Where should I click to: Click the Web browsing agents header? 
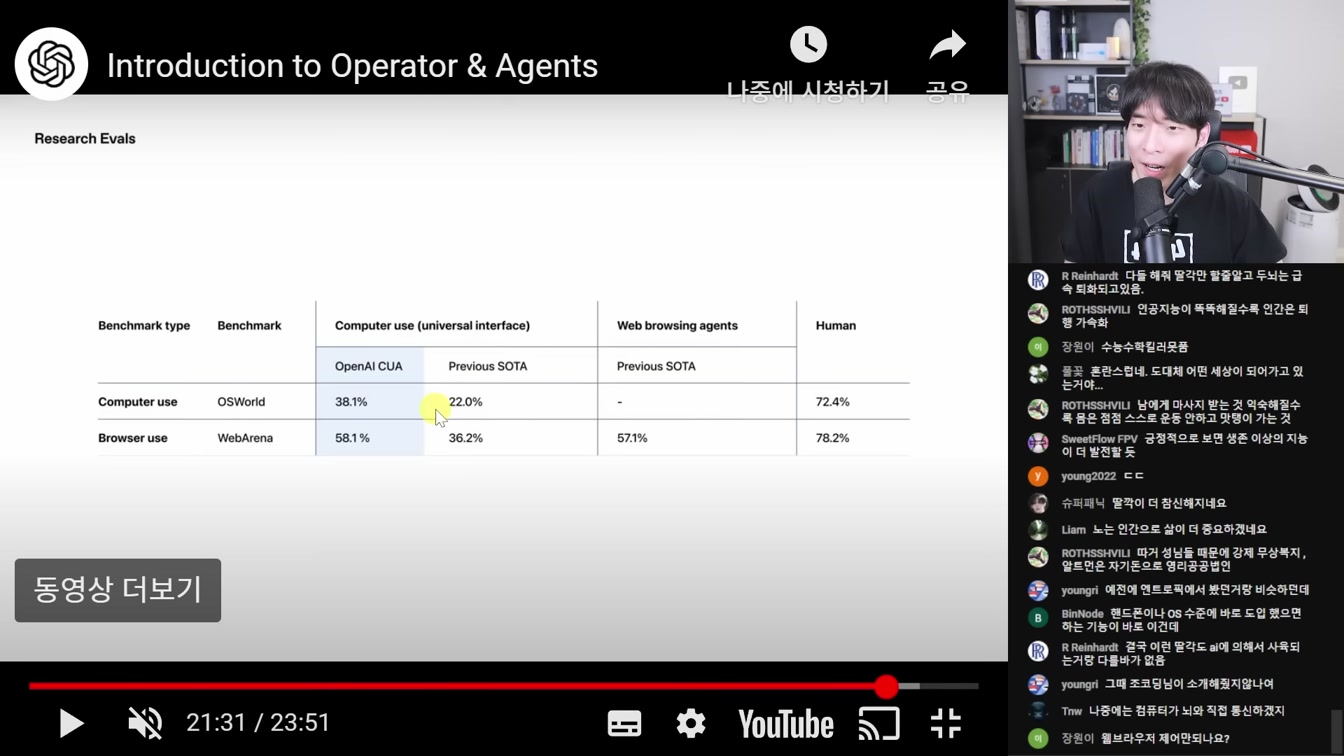677,326
